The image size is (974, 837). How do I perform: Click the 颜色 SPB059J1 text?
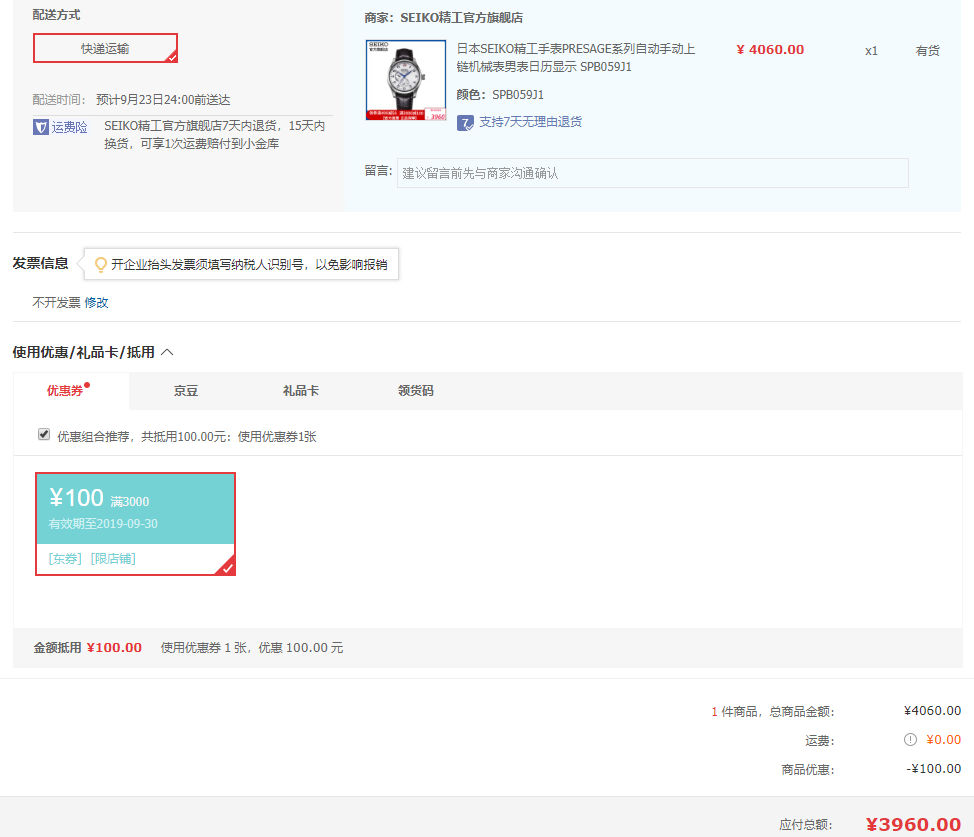500,94
